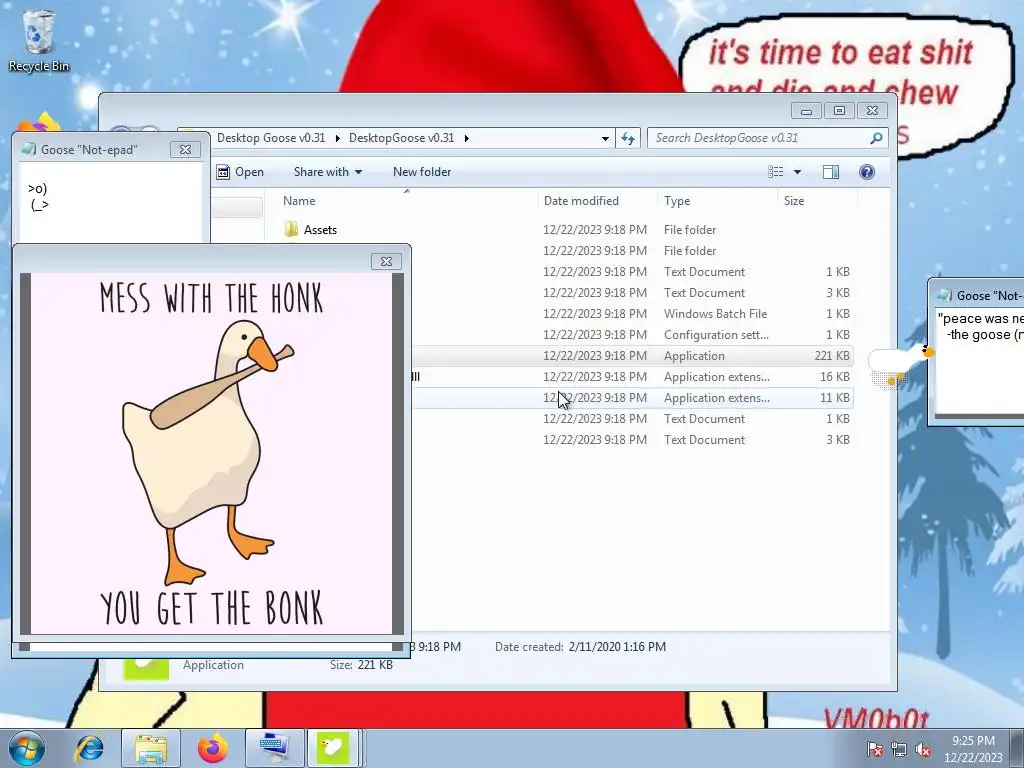This screenshot has width=1024, height=768.
Task: Click the Action Center flag tray icon
Action: tap(875, 749)
